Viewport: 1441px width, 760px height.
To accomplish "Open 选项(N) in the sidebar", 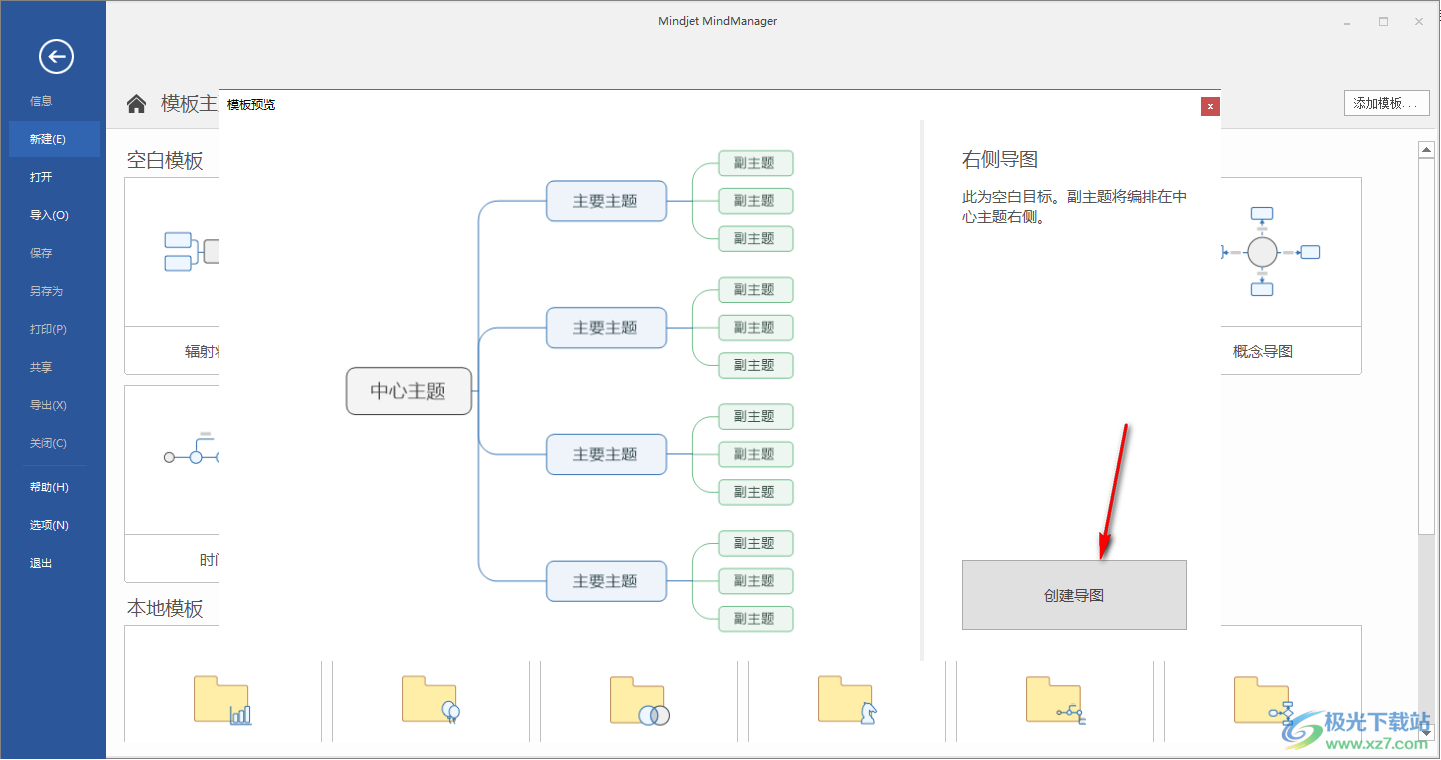I will (x=49, y=525).
